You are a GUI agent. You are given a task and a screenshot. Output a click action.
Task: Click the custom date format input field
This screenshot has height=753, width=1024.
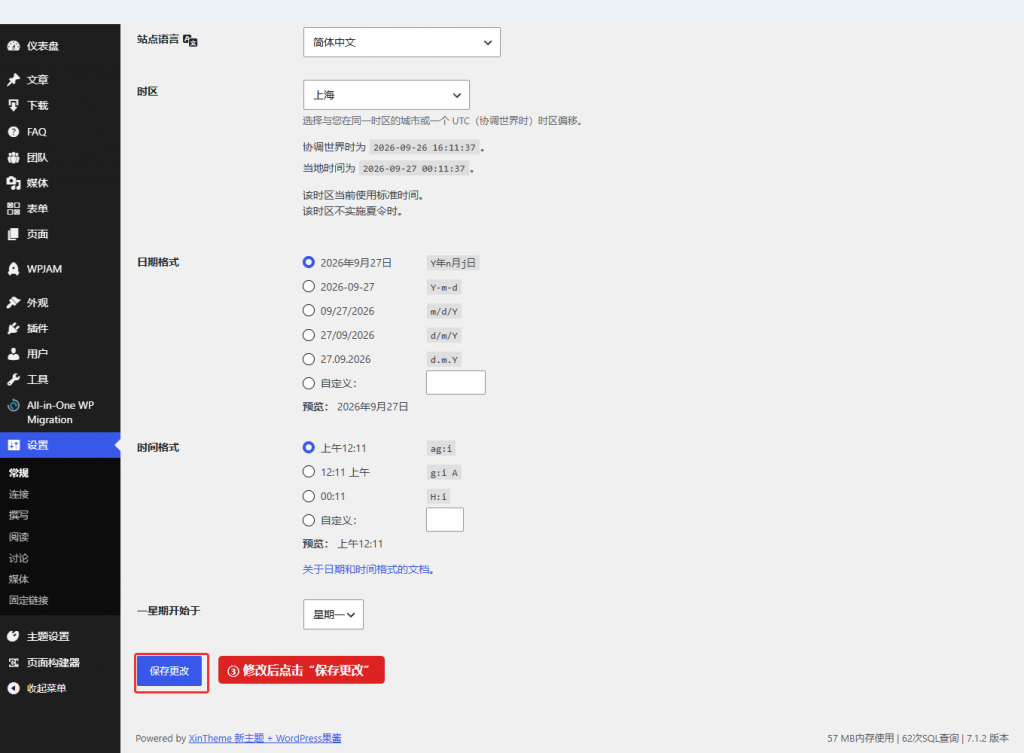click(456, 382)
